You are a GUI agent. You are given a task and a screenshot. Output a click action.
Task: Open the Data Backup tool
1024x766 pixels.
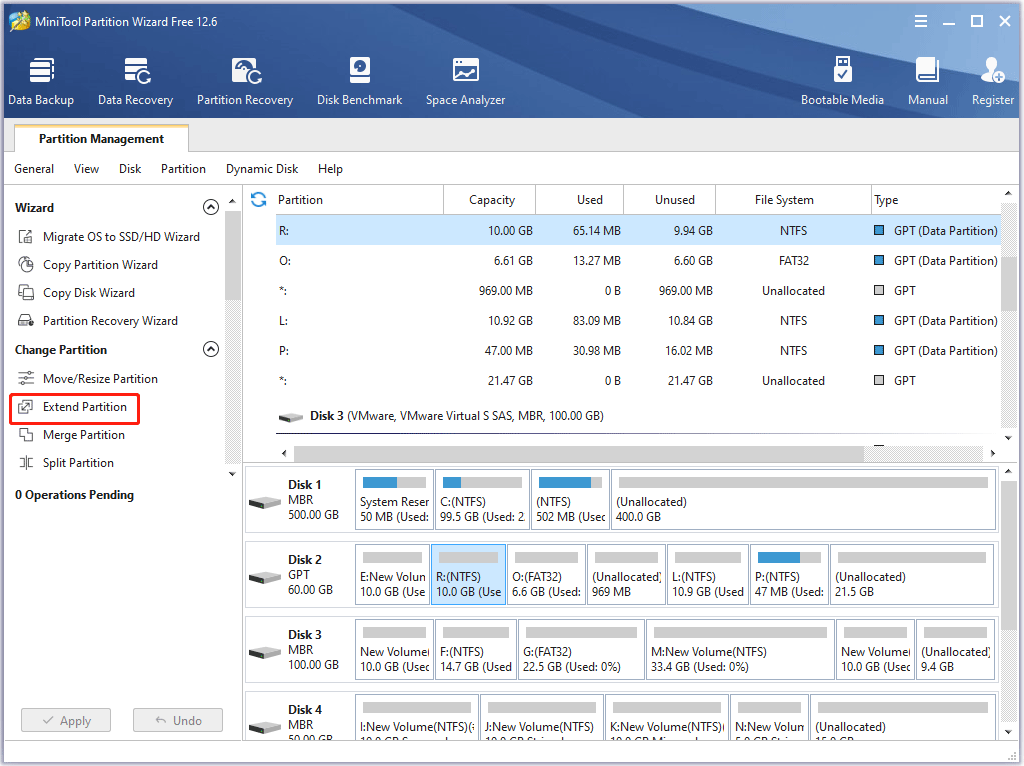[x=40, y=82]
